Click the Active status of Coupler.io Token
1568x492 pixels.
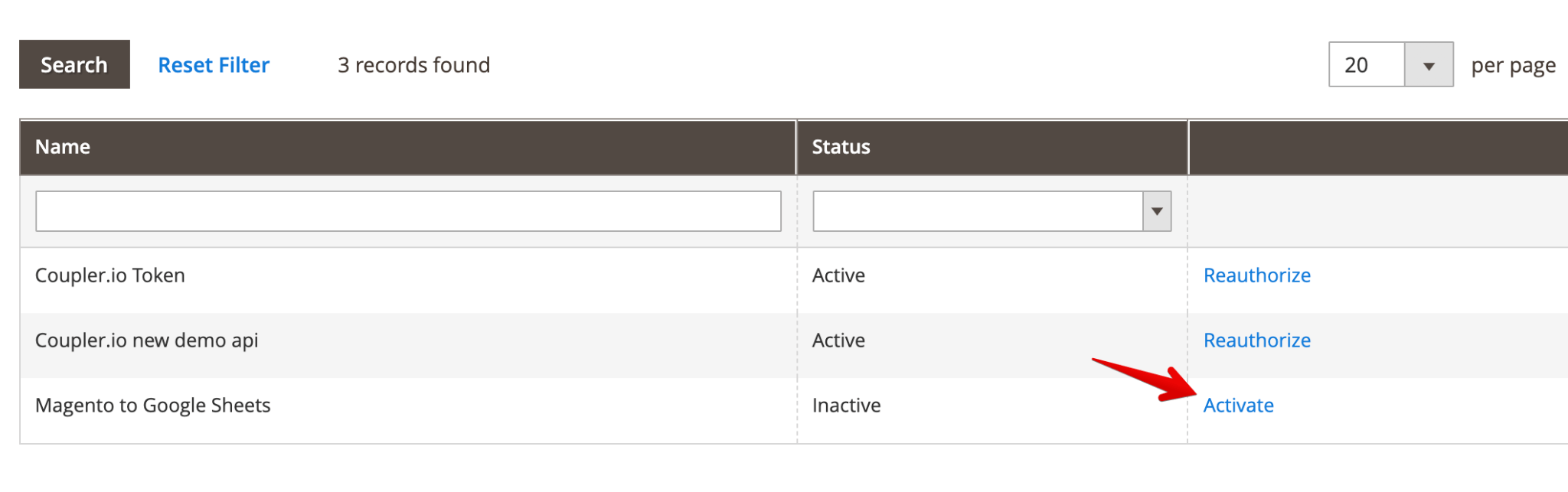pos(839,275)
